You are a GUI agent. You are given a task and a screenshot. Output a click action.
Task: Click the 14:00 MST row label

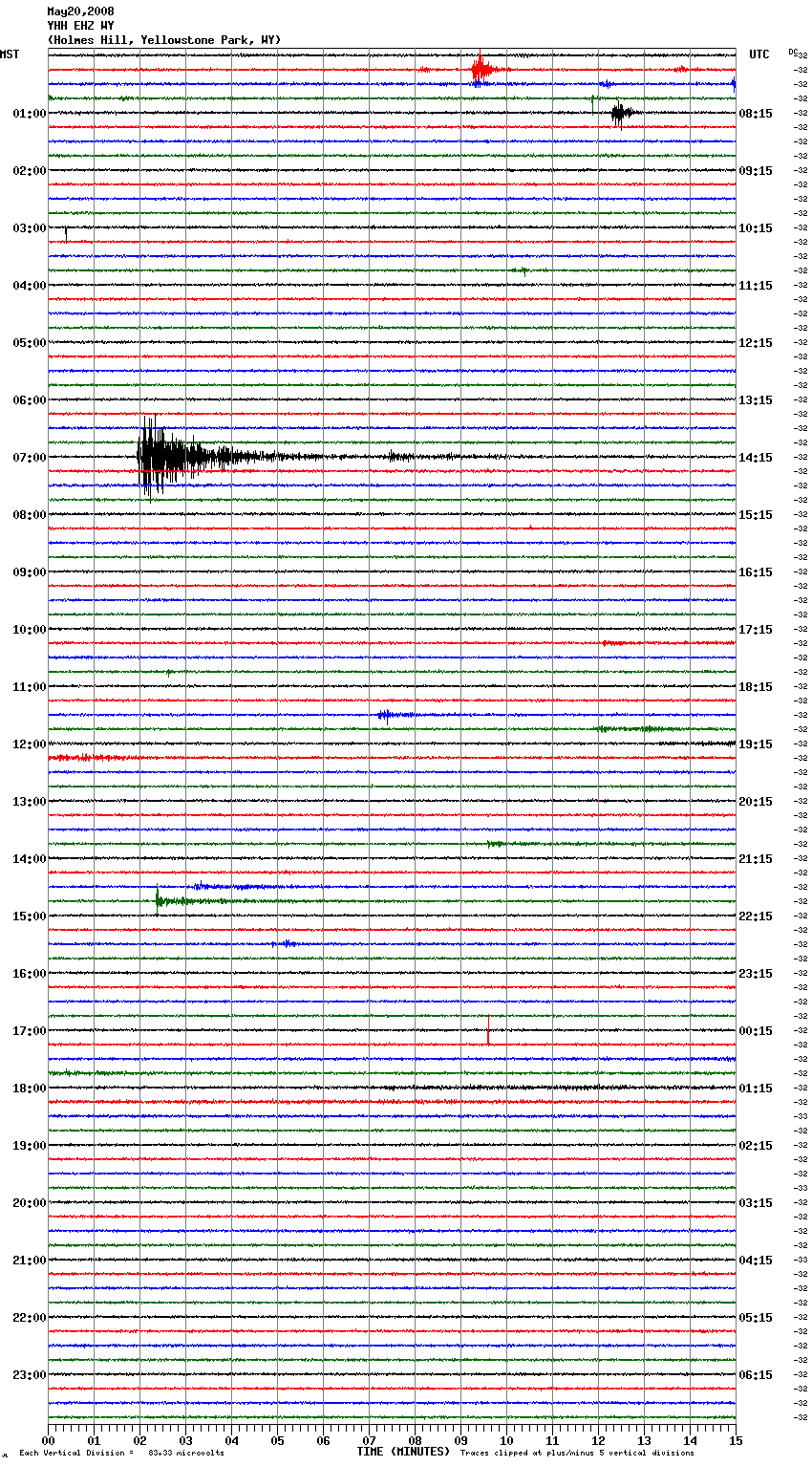pyautogui.click(x=30, y=859)
